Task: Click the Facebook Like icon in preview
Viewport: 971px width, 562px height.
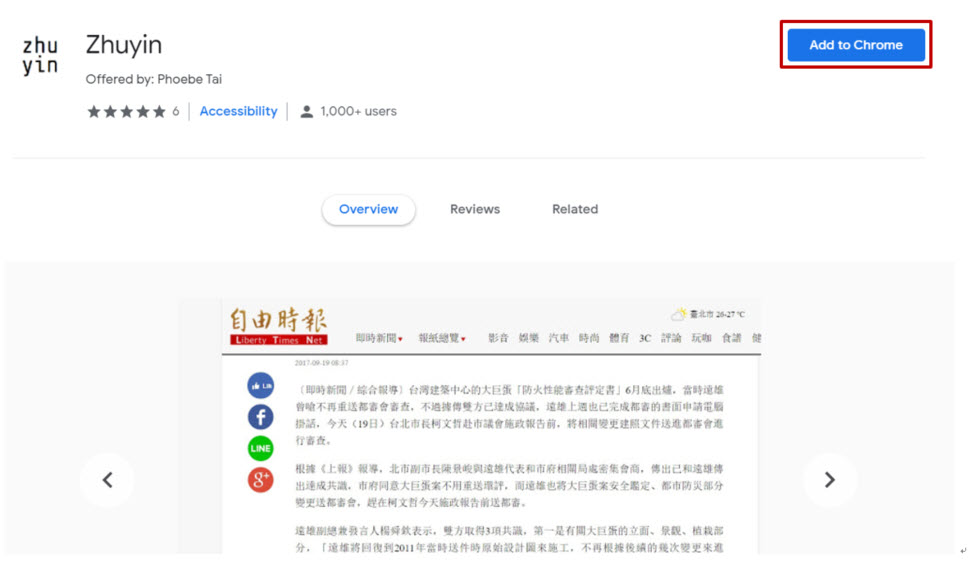Action: (261, 385)
